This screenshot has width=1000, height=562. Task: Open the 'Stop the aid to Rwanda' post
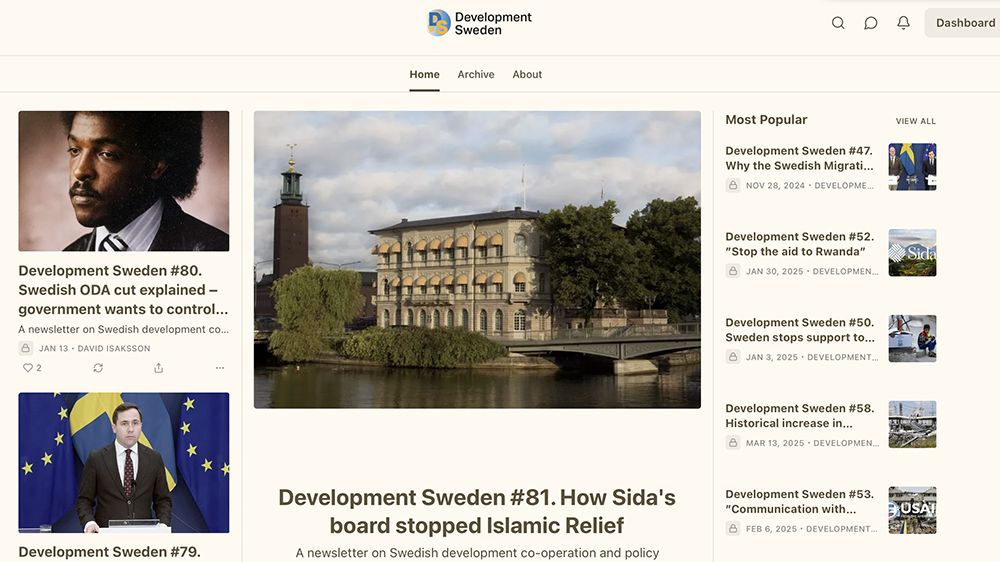(799, 244)
